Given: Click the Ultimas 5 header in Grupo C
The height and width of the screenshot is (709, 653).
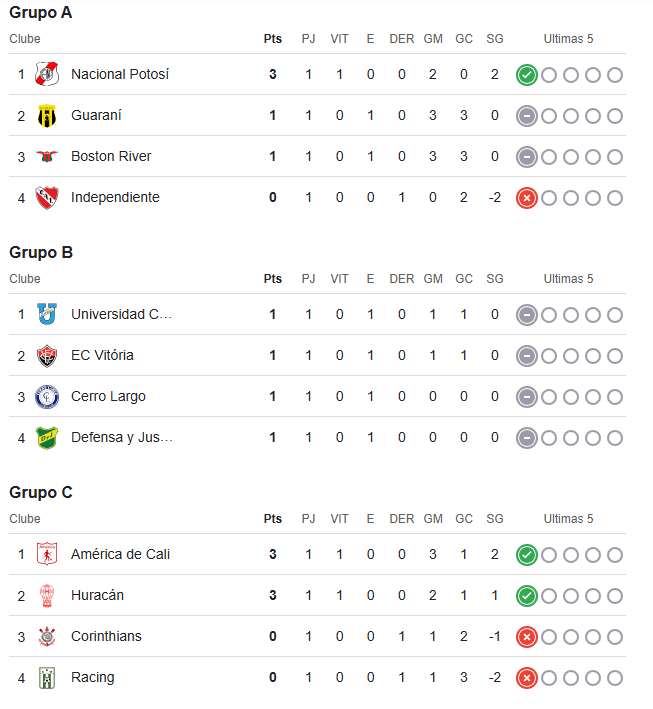Looking at the screenshot, I should (568, 519).
